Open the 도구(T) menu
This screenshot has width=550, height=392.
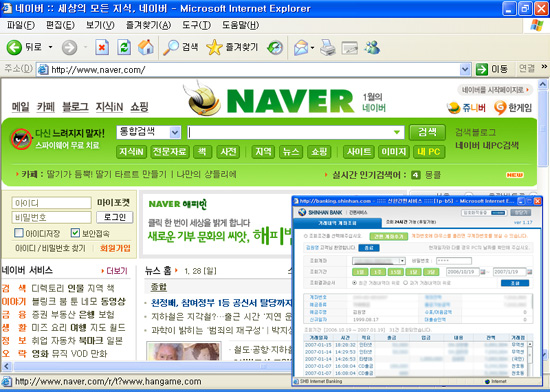(196, 25)
